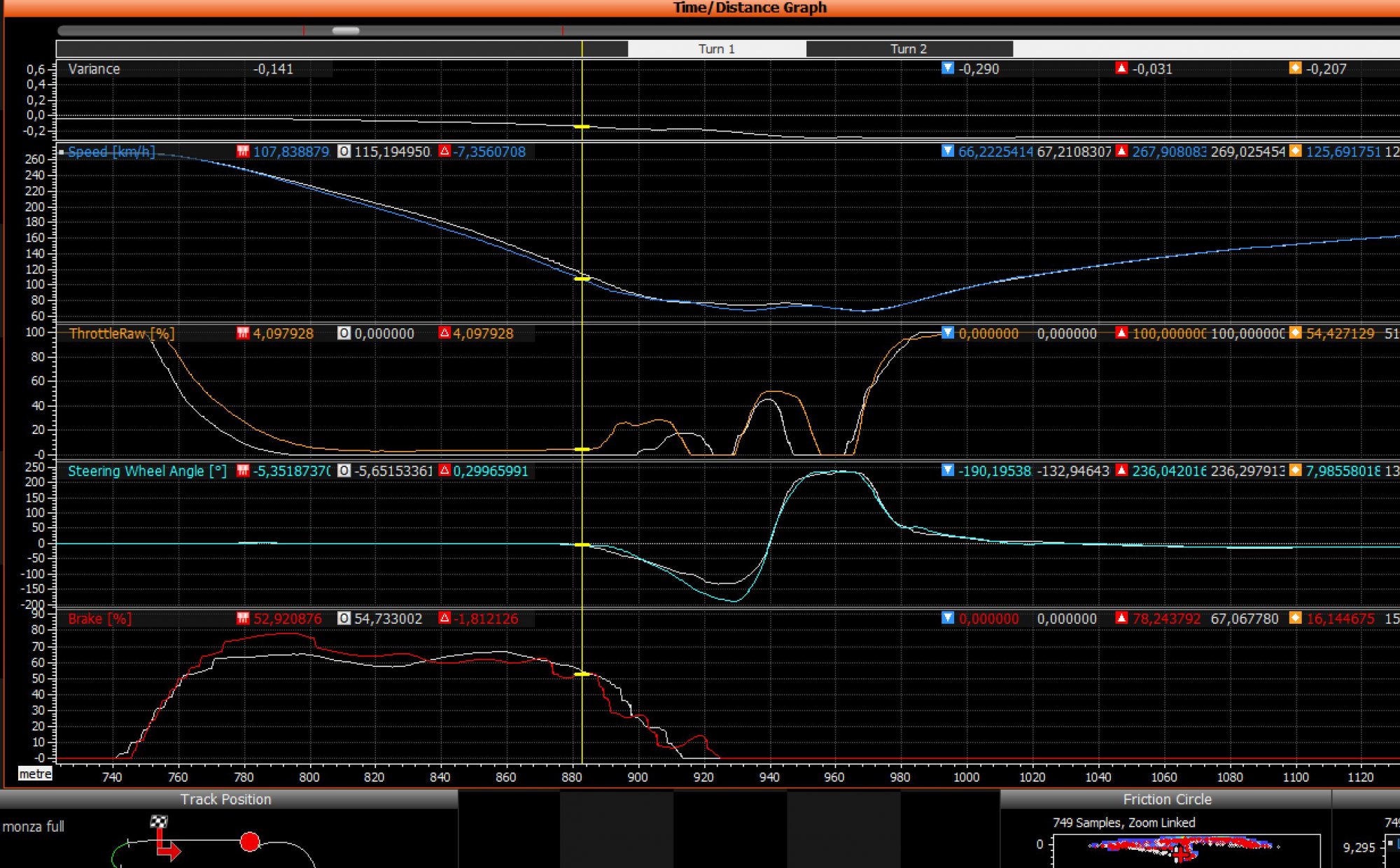Click the metre axis unit label
The height and width of the screenshot is (868, 1400).
(35, 774)
